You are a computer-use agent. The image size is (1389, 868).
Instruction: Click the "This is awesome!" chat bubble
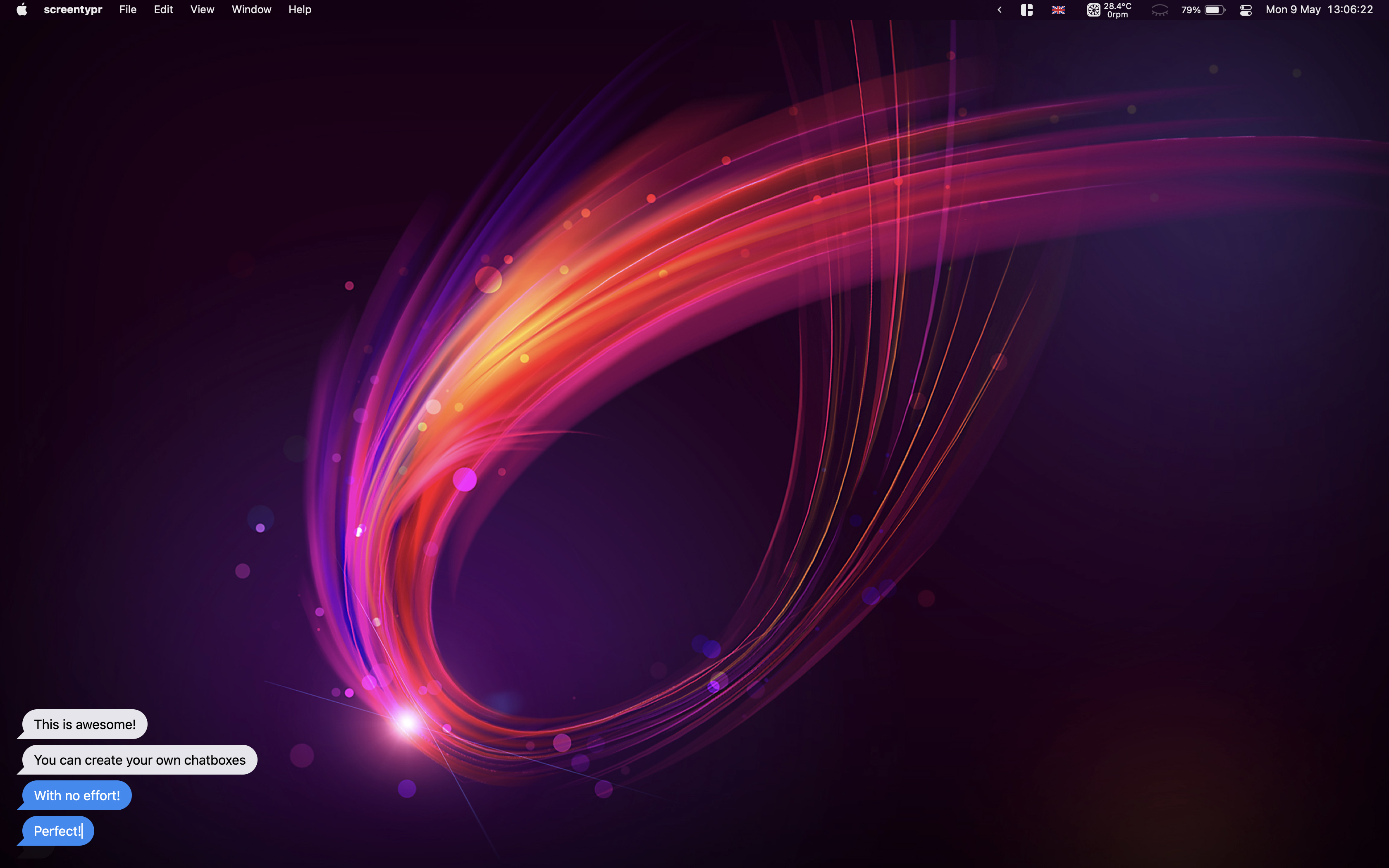tap(84, 725)
